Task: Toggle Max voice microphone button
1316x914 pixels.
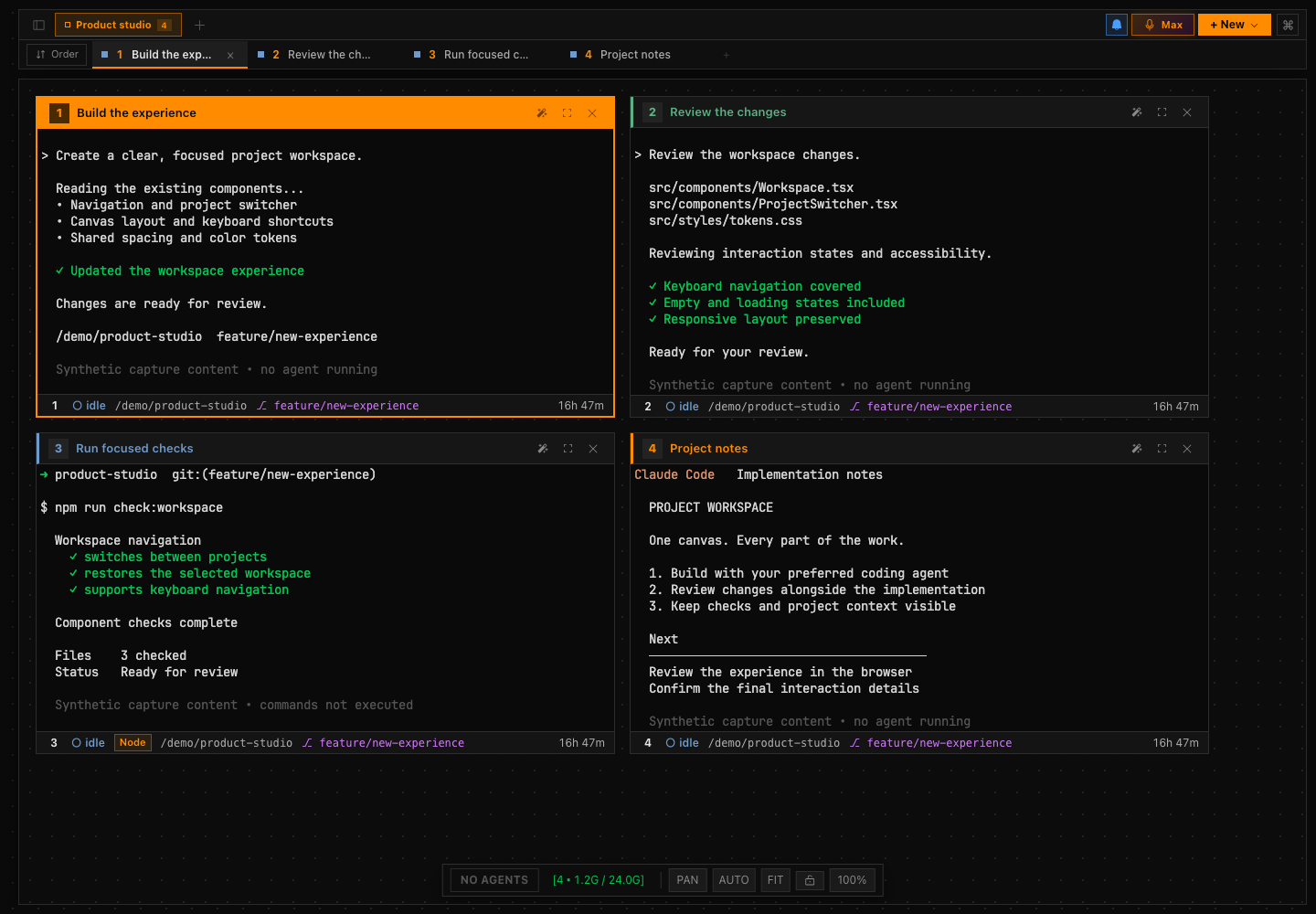Action: (1162, 25)
